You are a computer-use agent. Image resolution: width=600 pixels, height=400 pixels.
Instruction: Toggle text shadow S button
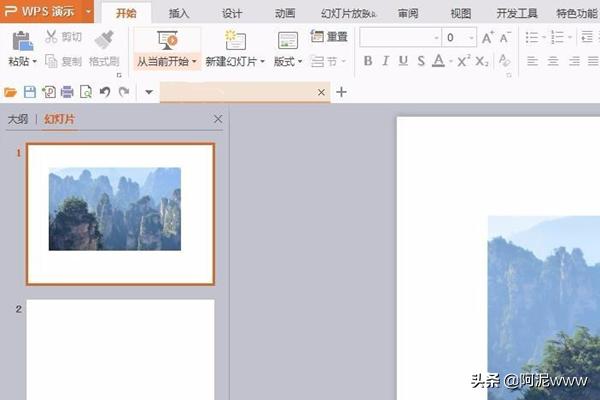(421, 61)
